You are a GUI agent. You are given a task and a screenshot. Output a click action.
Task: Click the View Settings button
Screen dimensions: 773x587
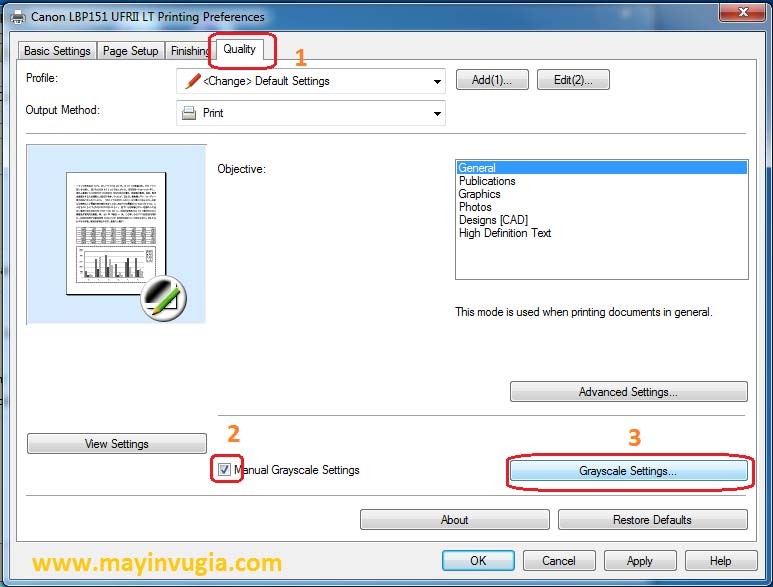pyautogui.click(x=117, y=444)
